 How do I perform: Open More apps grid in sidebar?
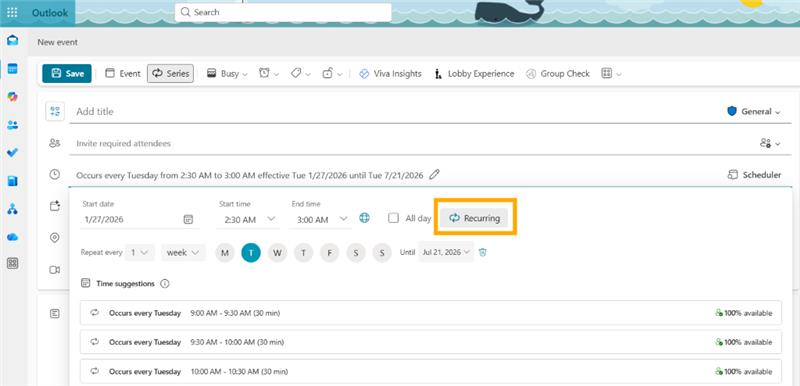13,263
